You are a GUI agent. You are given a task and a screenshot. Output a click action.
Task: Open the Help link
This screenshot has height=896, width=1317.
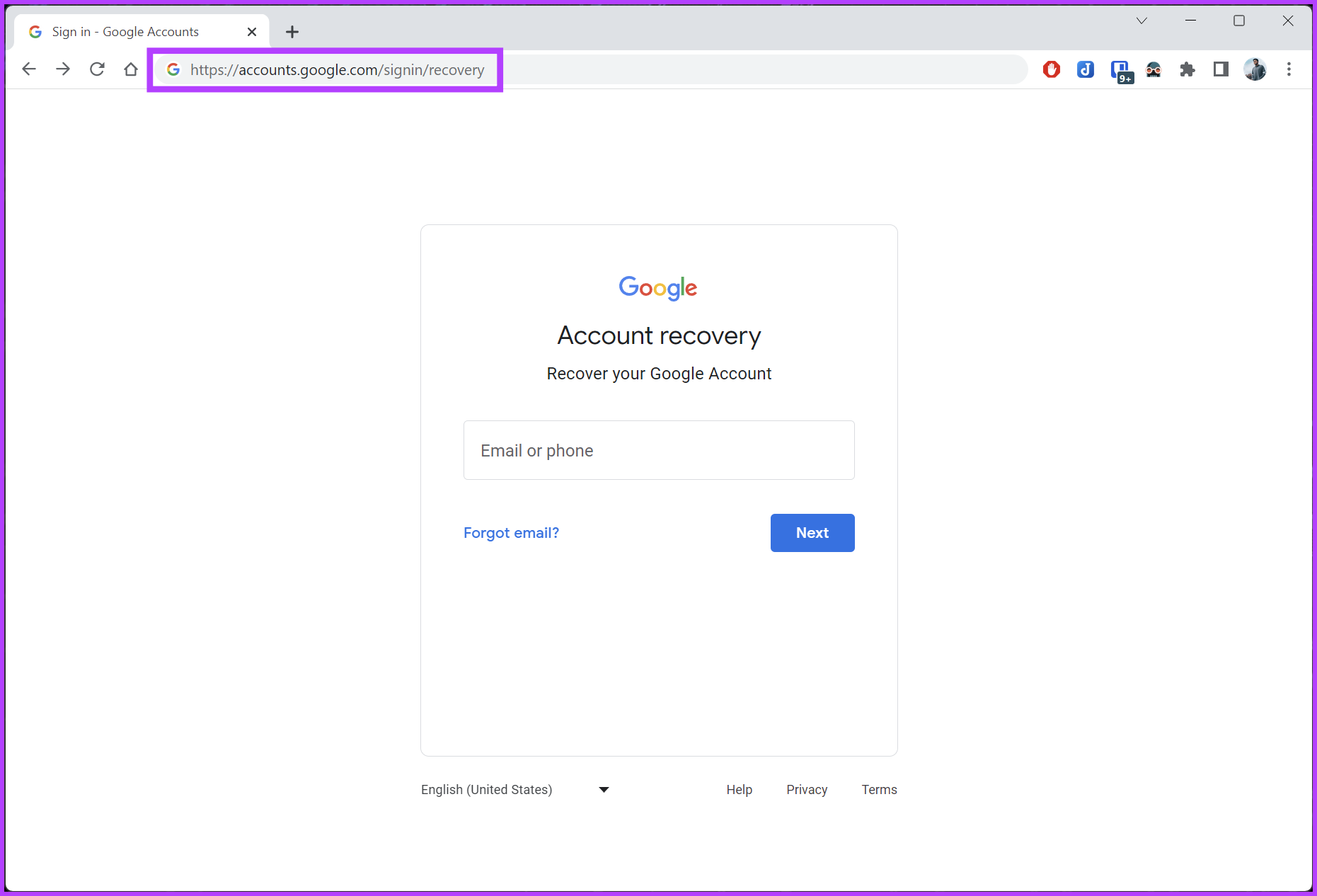(739, 790)
